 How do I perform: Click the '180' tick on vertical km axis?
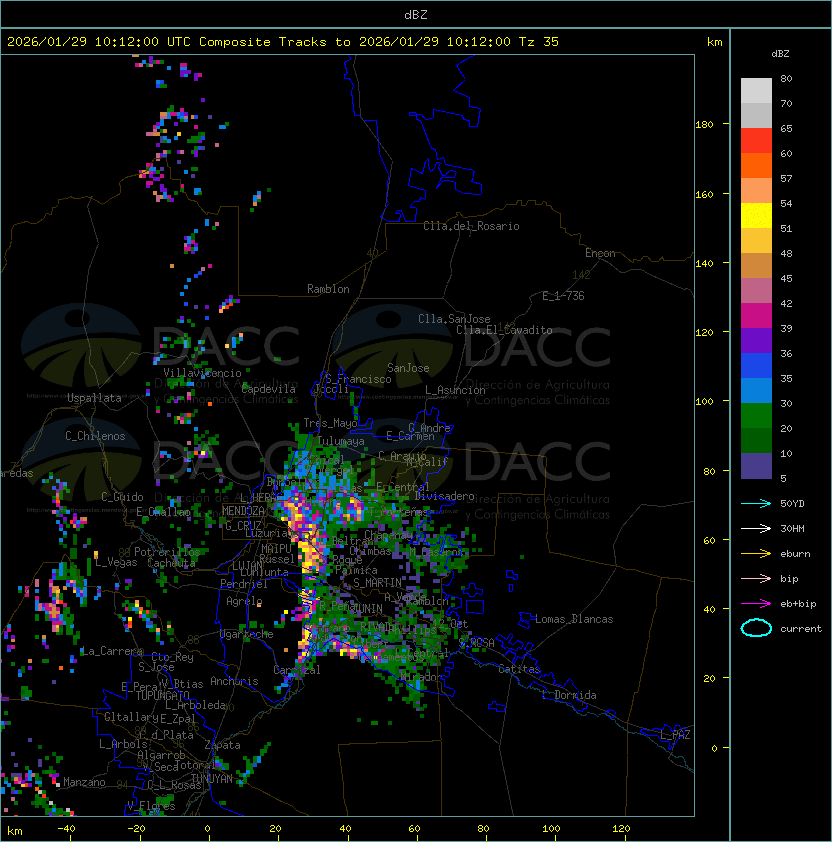pyautogui.click(x=704, y=125)
